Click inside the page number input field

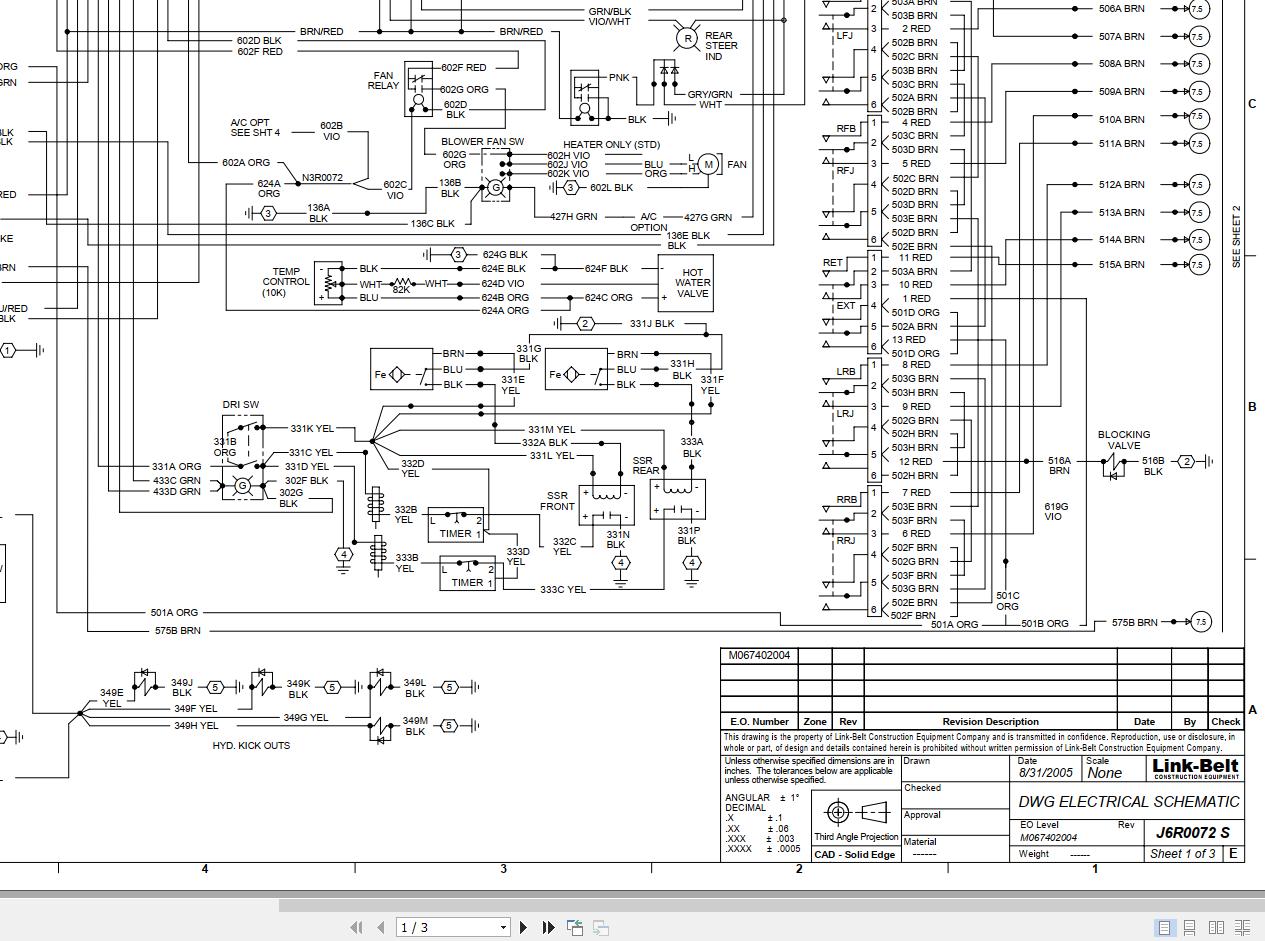click(x=430, y=926)
